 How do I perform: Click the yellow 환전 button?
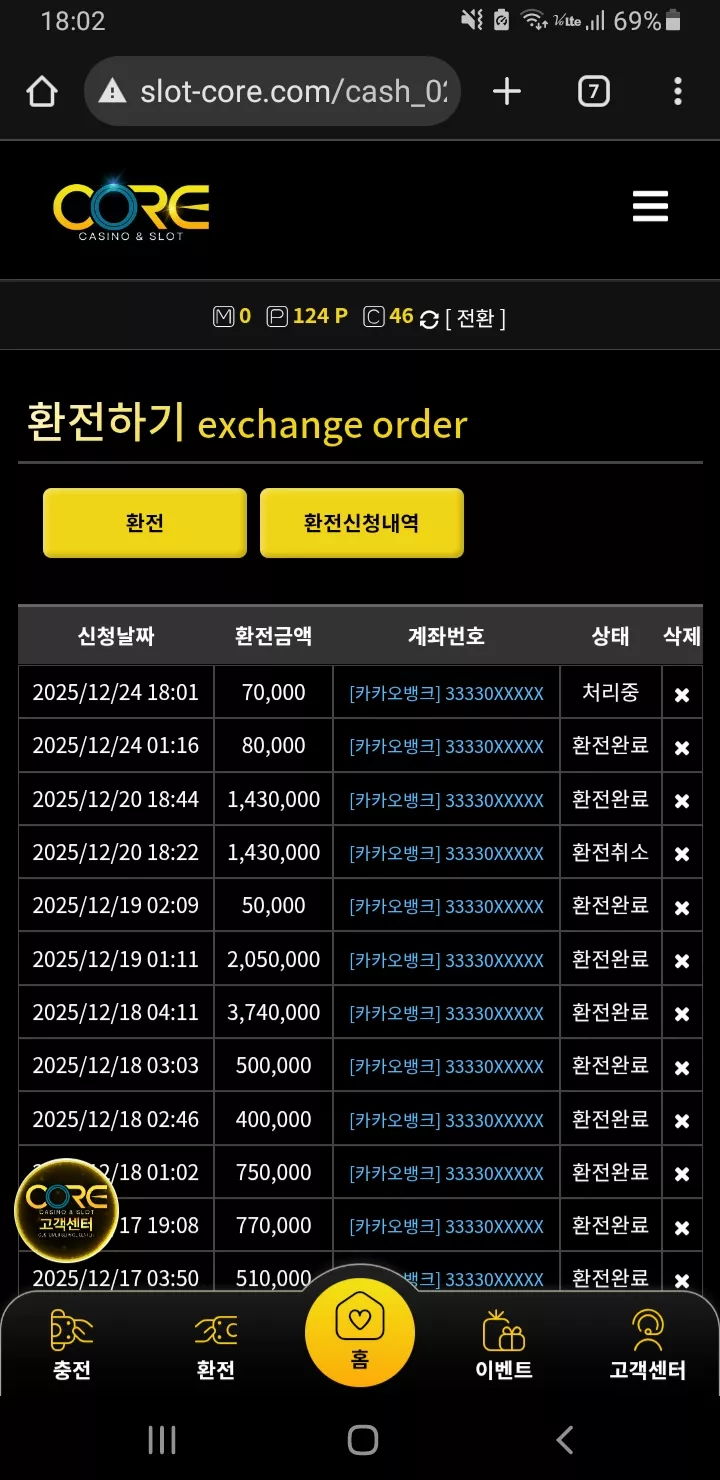pyautogui.click(x=145, y=523)
